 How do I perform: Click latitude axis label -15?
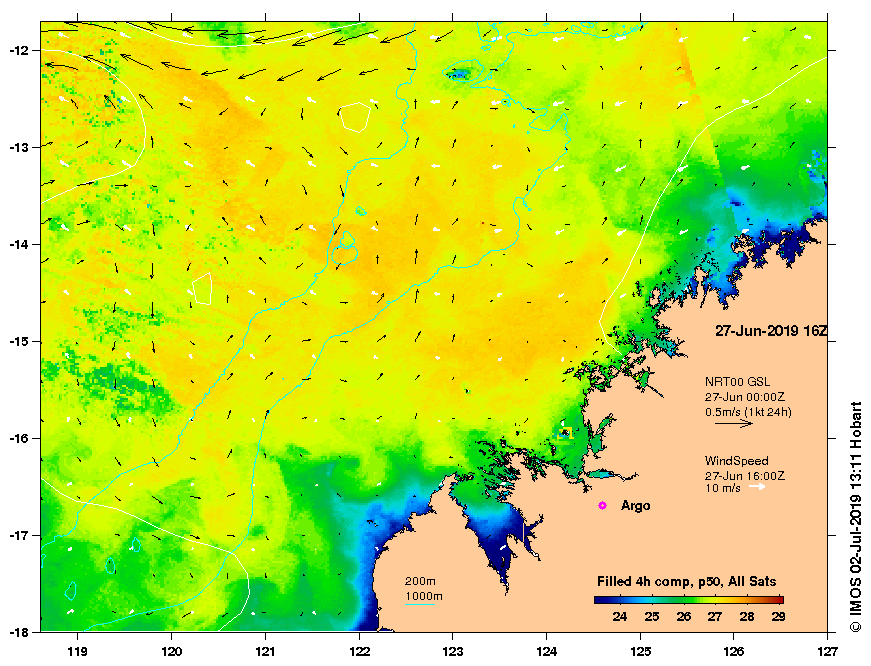(17, 342)
